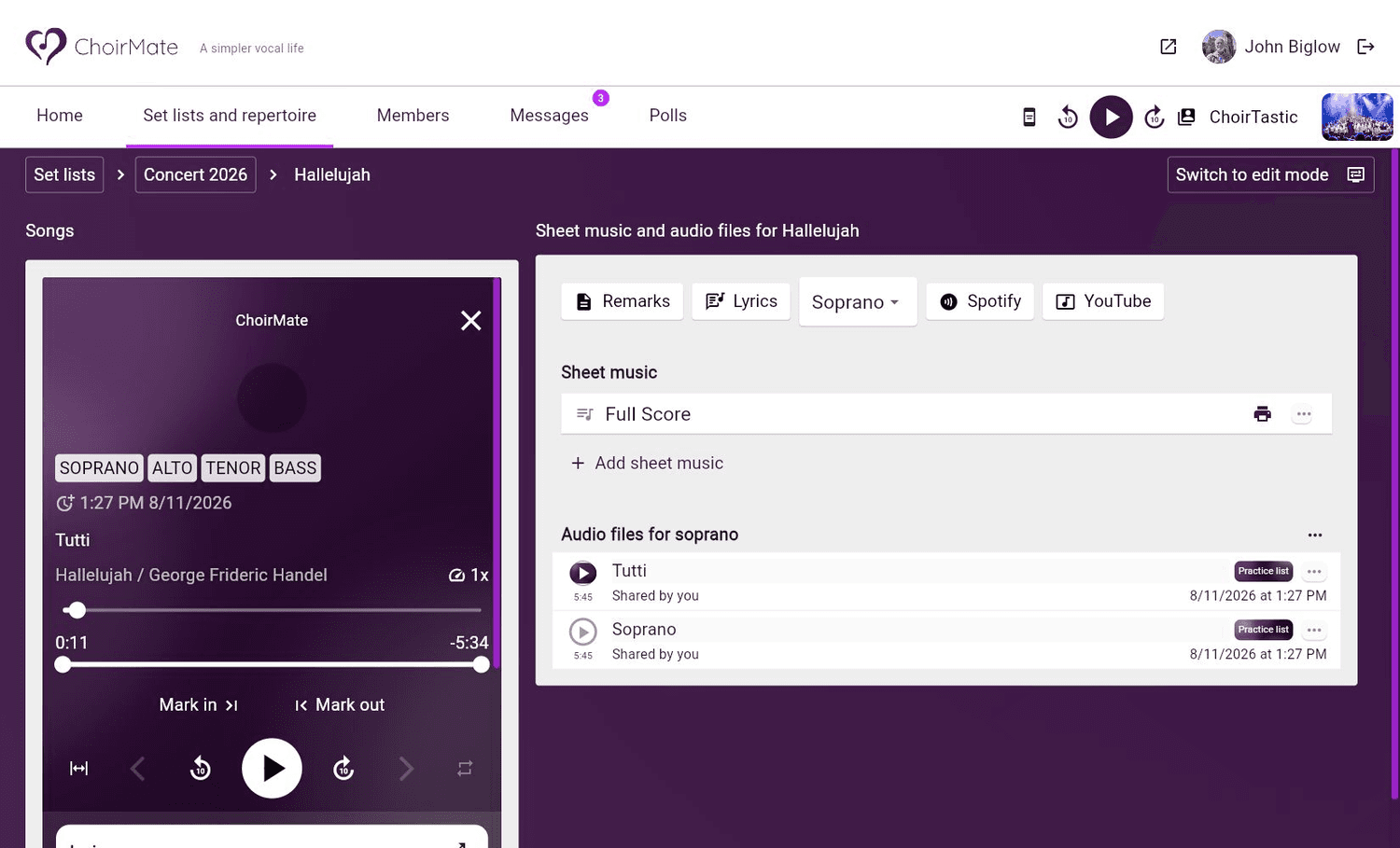
Task: Open the Lyrics button
Action: coord(741,301)
